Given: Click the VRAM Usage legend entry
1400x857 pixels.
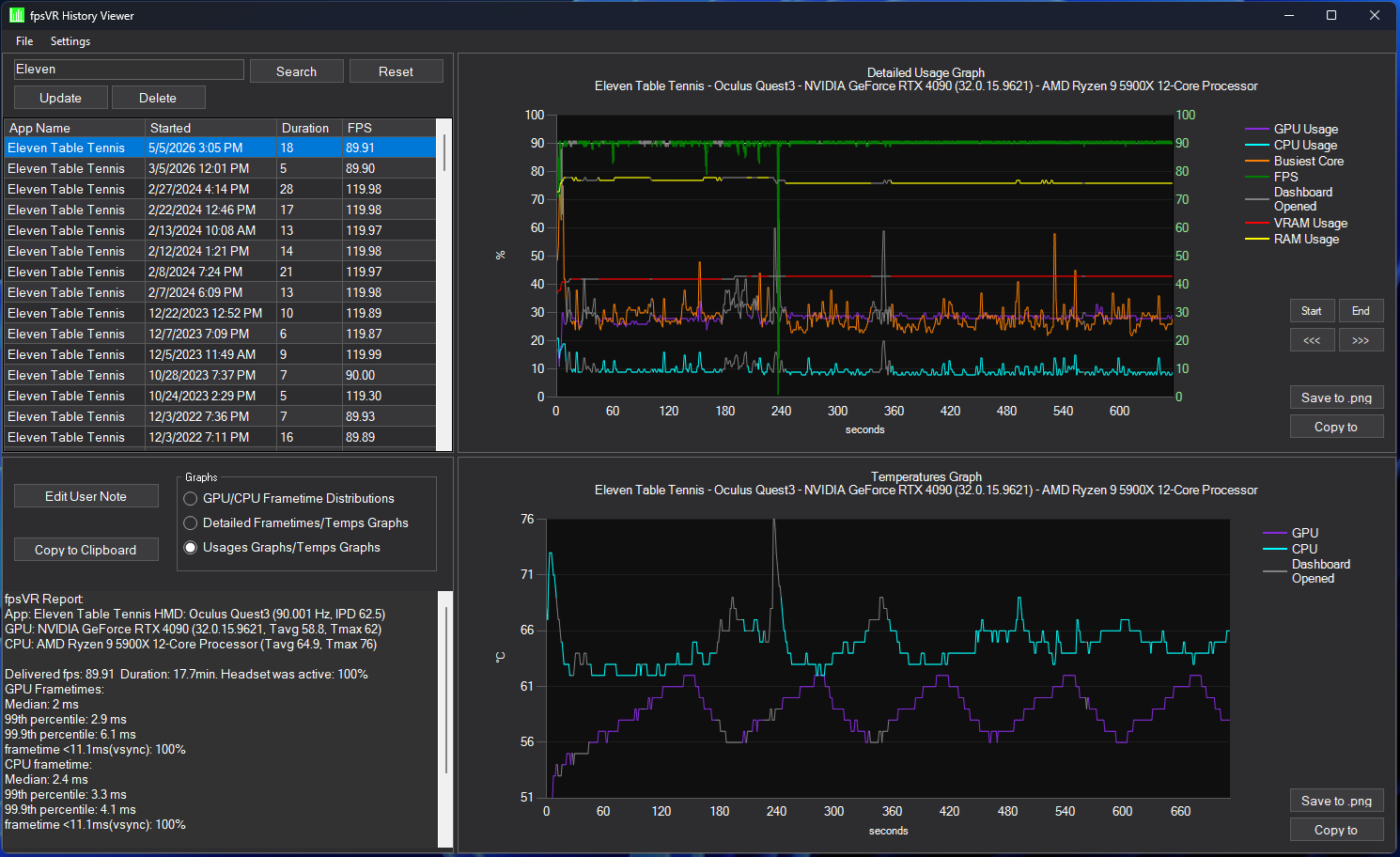Looking at the screenshot, I should (x=1297, y=223).
